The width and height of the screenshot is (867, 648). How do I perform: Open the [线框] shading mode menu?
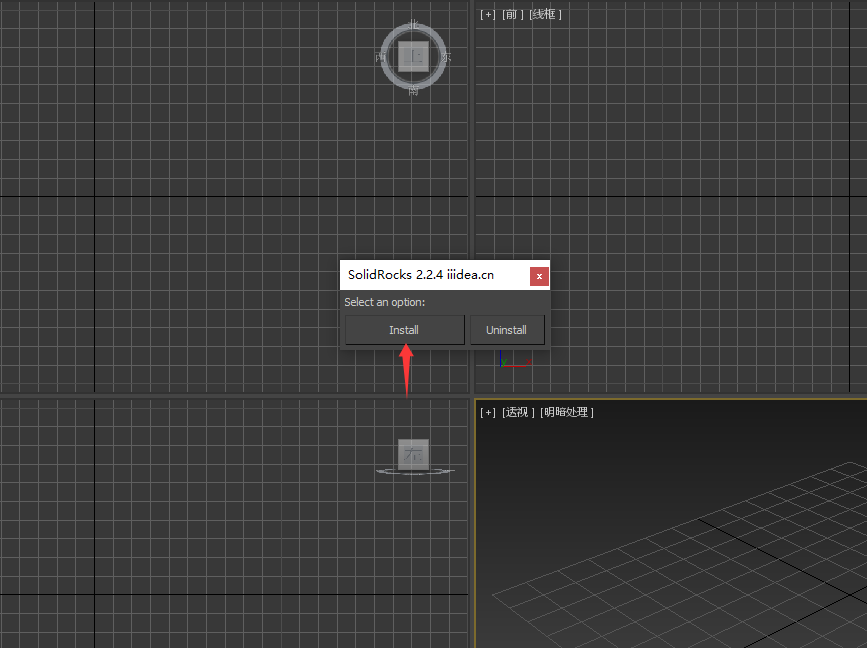(x=545, y=14)
